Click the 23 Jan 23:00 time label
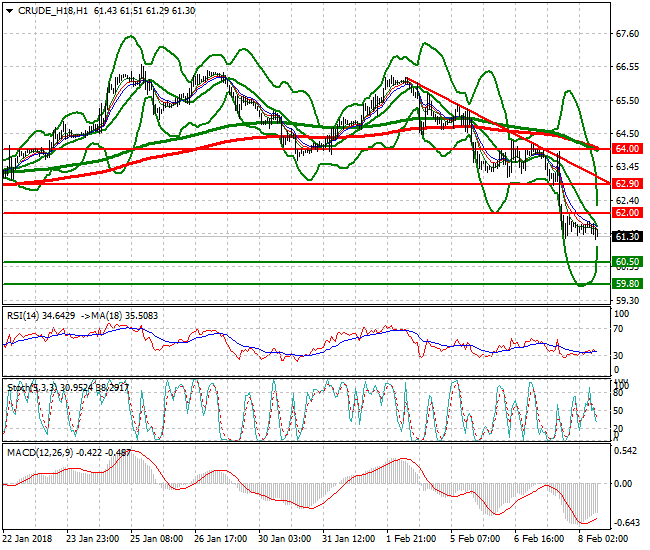Screen dimensions: 650x550 [93, 539]
